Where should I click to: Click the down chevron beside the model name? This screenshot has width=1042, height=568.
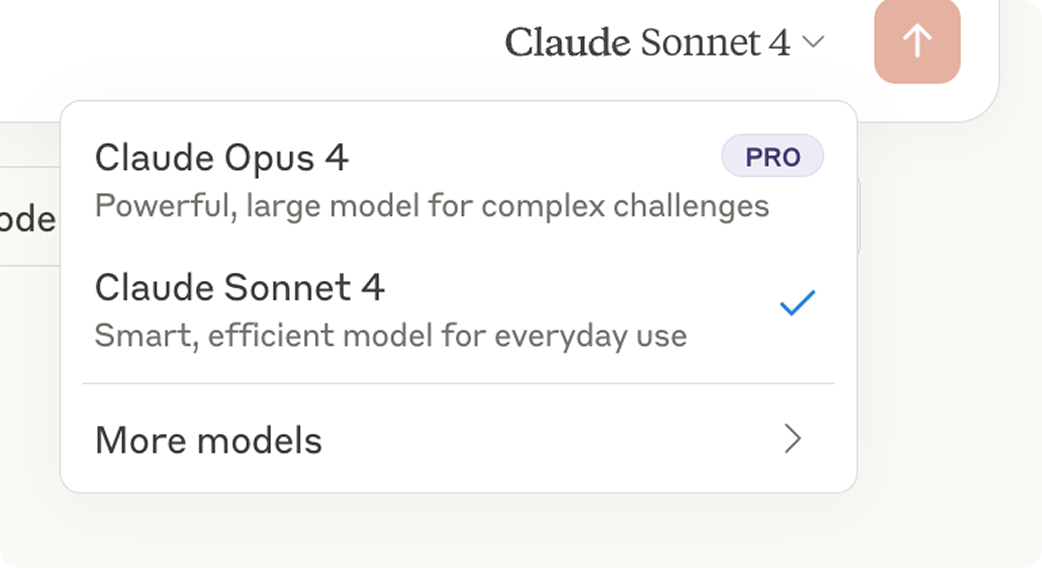(x=813, y=42)
